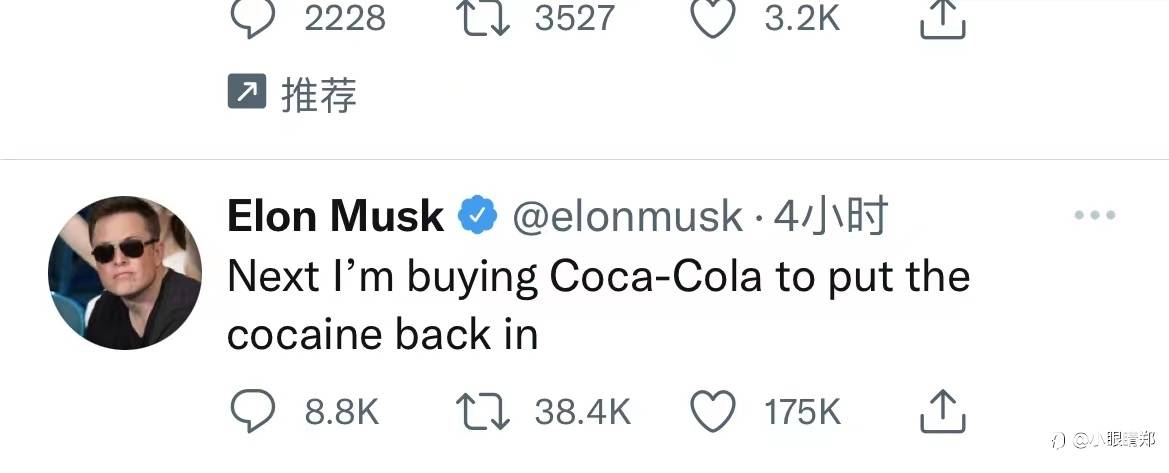Image resolution: width=1169 pixels, height=473 pixels.
Task: Click the 2228 reply count
Action: (344, 20)
